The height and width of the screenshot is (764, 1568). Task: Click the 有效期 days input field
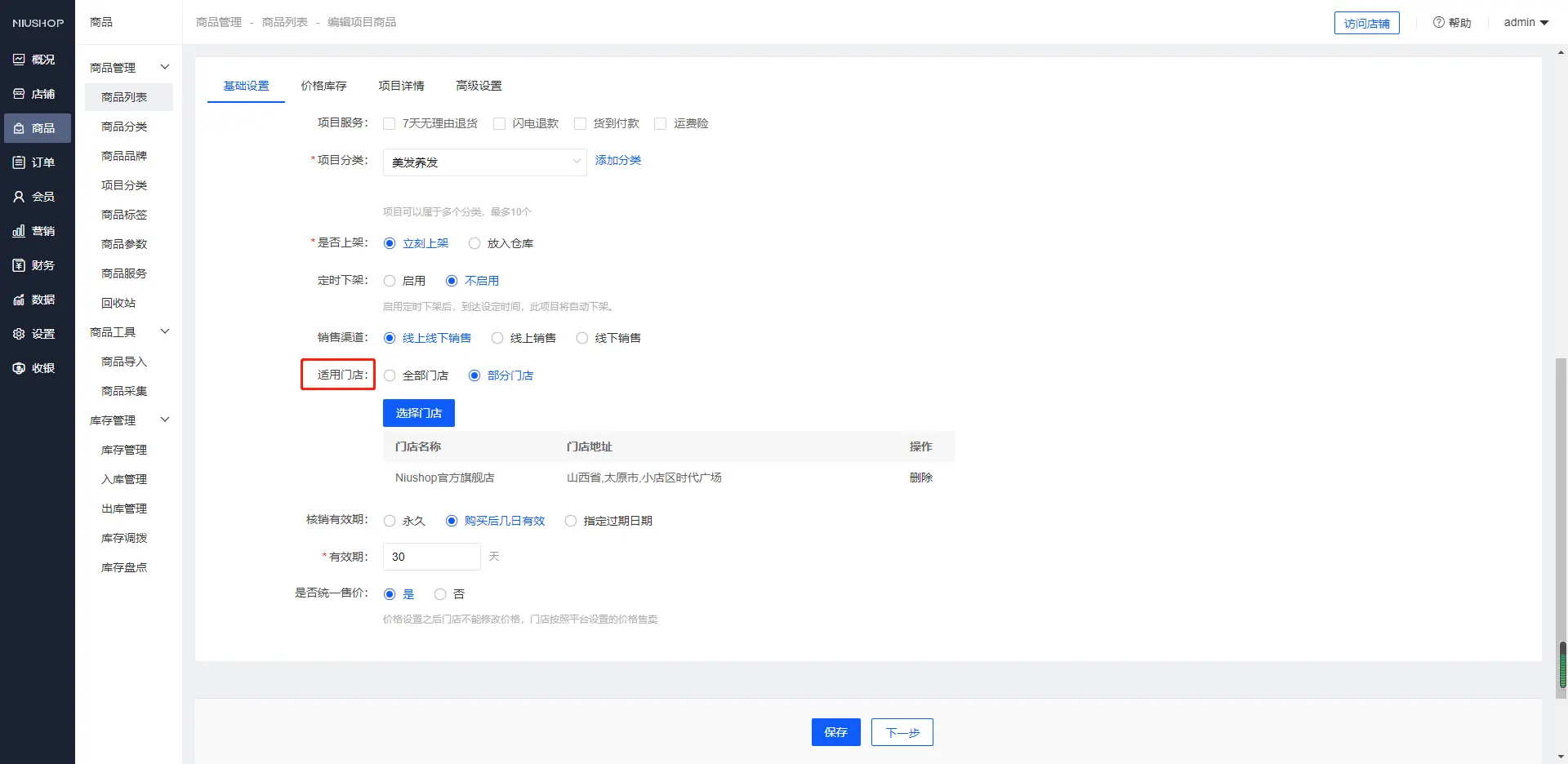(431, 557)
